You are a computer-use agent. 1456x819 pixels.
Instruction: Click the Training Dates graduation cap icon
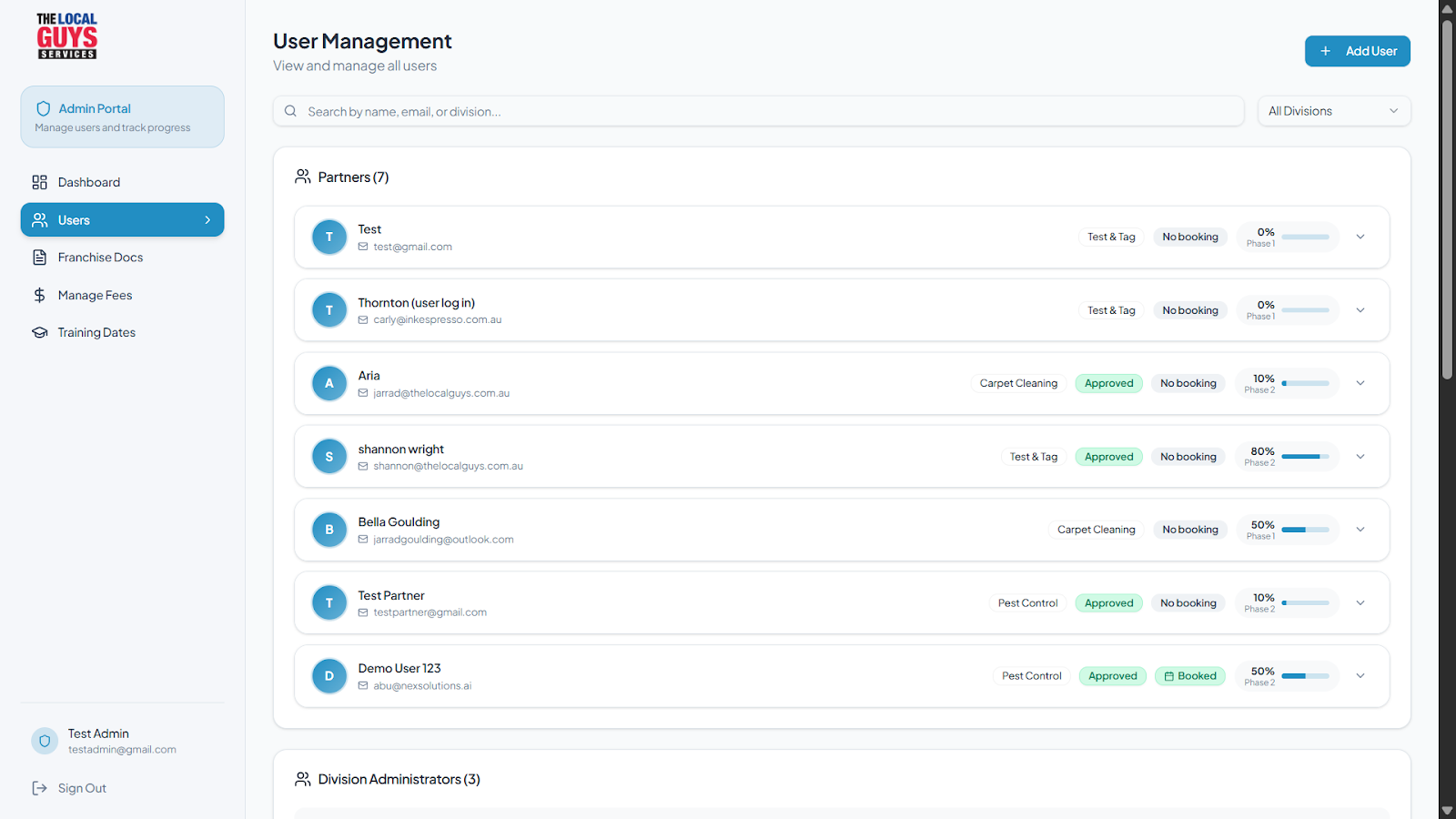click(39, 333)
